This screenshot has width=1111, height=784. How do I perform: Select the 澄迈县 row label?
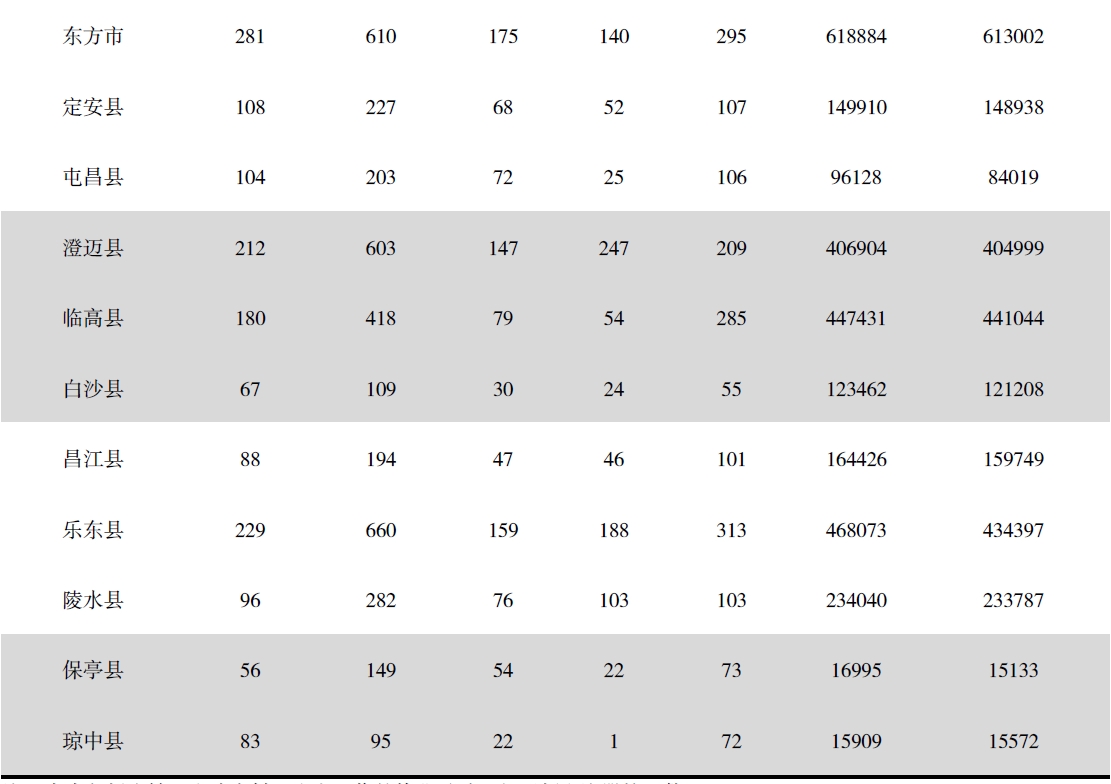(93, 248)
